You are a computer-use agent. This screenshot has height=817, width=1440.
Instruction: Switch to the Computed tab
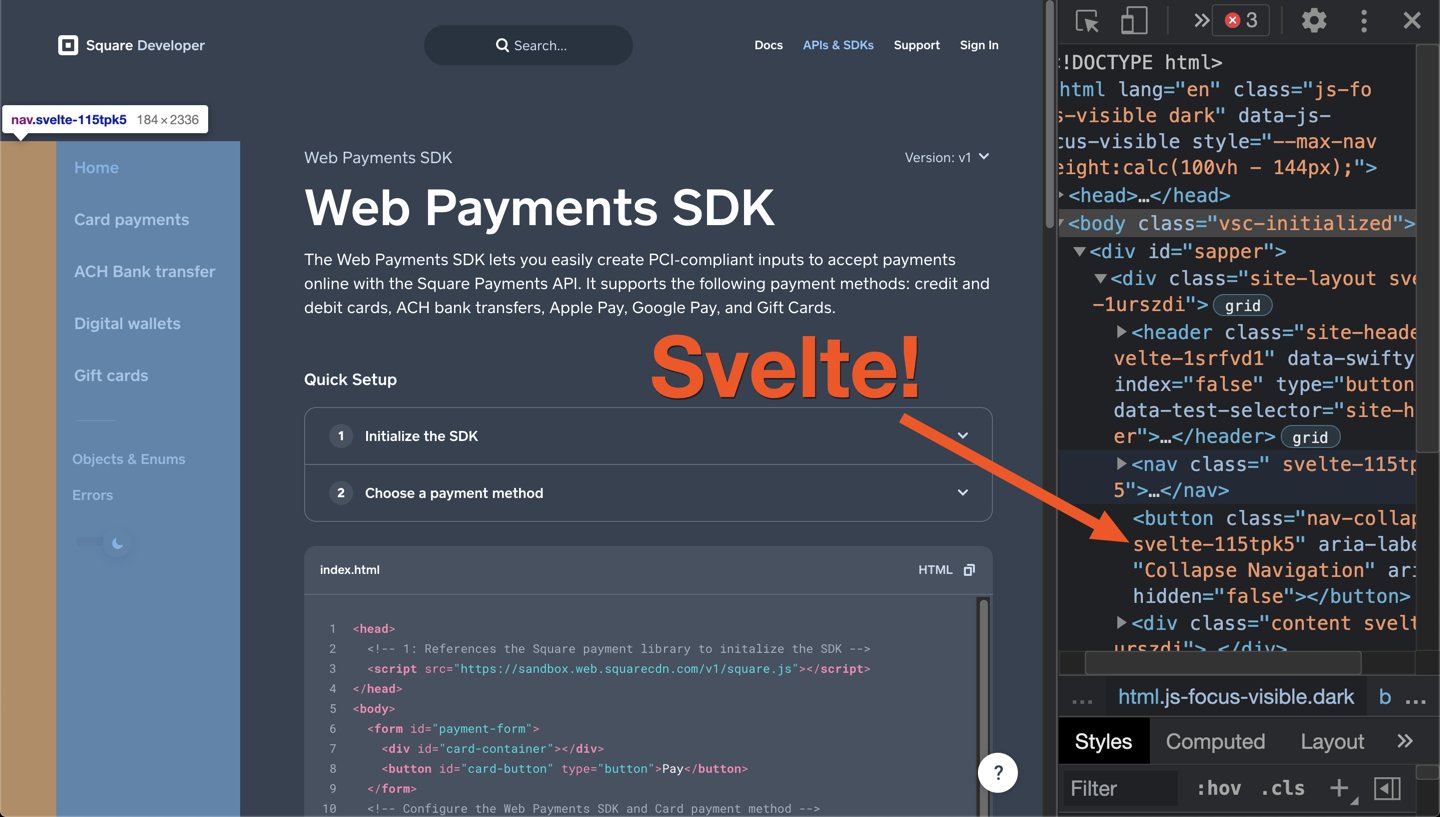(1215, 741)
